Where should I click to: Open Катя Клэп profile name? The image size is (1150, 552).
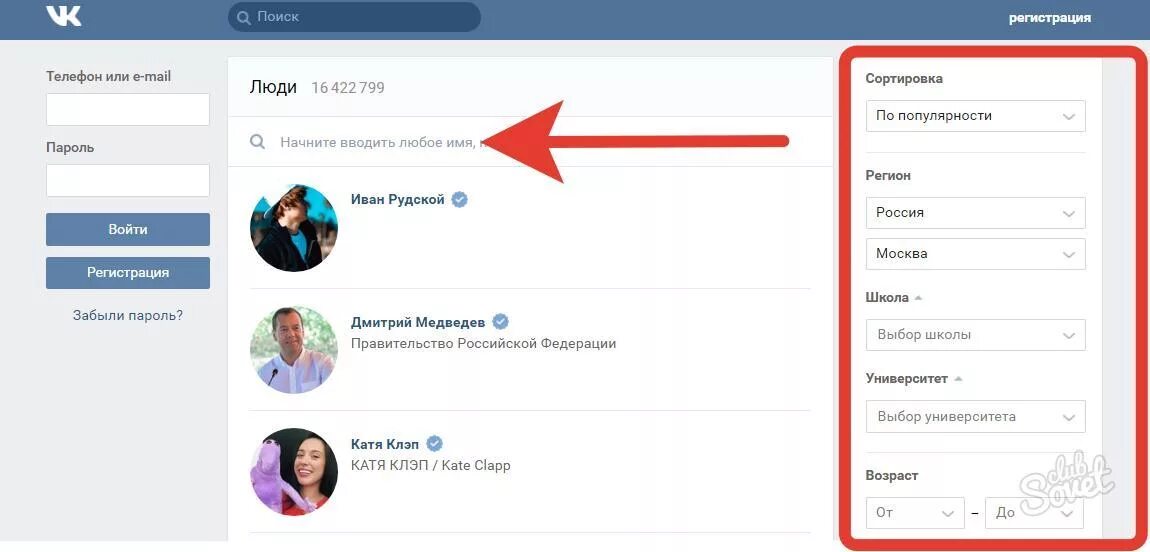385,444
